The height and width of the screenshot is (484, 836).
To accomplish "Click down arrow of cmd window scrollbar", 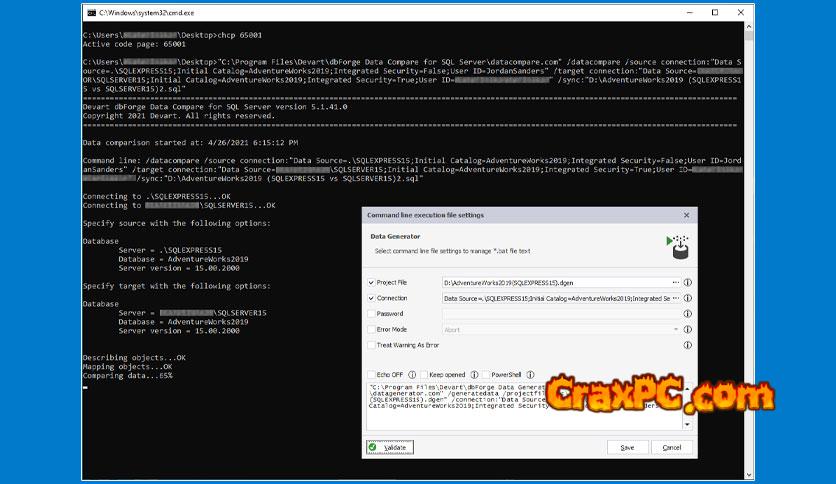I will (x=749, y=475).
